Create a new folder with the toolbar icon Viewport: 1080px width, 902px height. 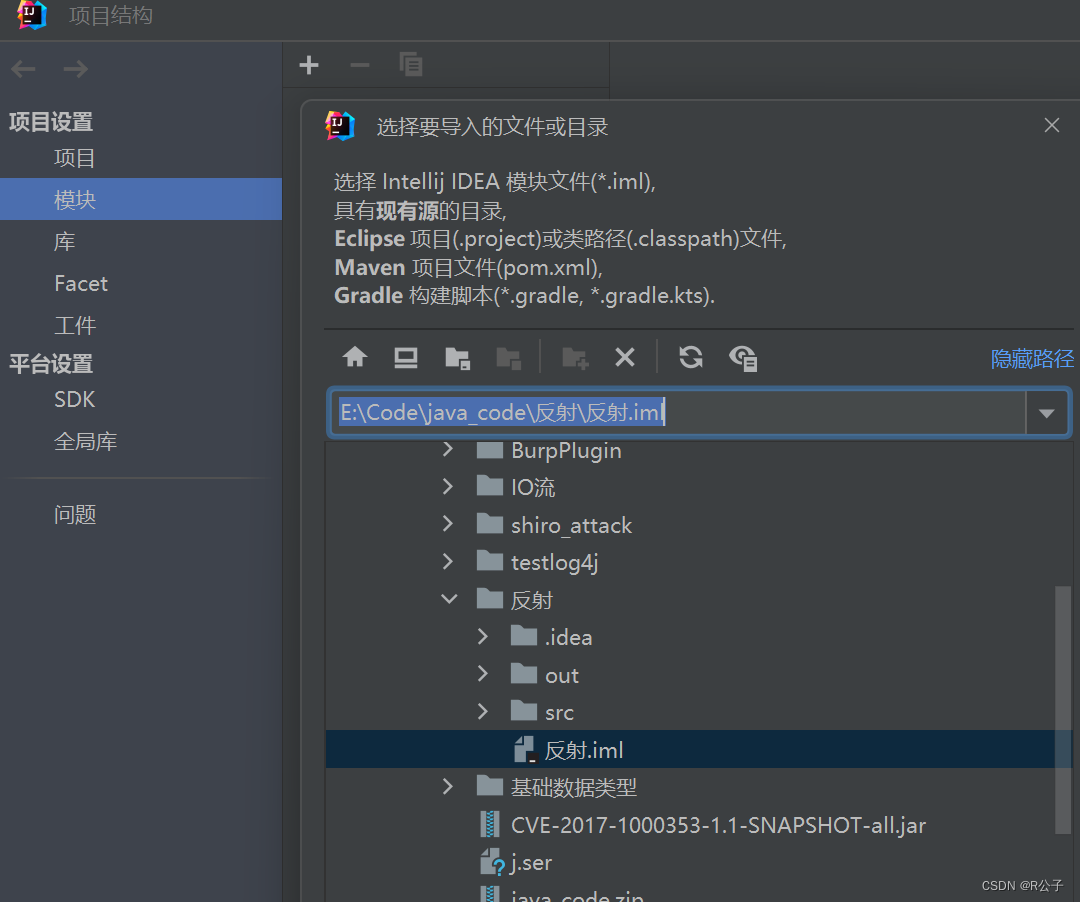[575, 358]
